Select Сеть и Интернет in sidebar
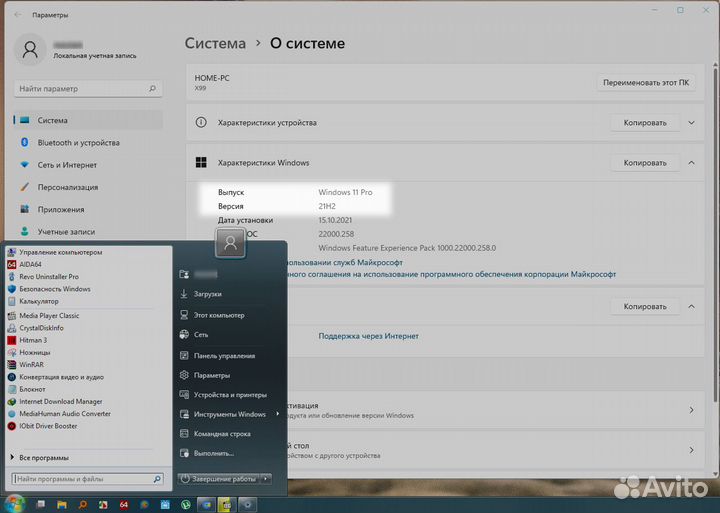The image size is (720, 513). tap(88, 164)
